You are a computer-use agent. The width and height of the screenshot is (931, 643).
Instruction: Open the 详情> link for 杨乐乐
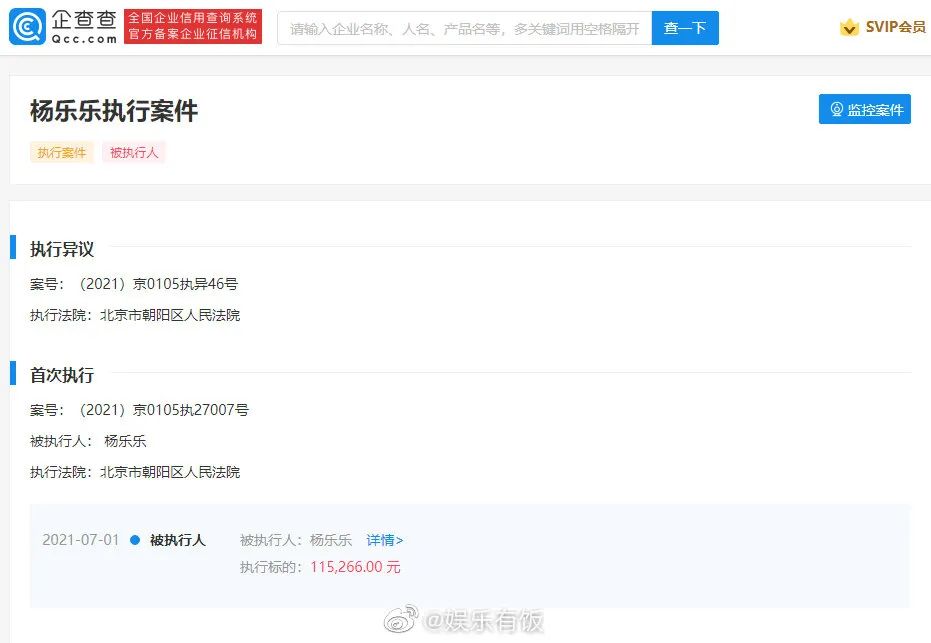[385, 540]
